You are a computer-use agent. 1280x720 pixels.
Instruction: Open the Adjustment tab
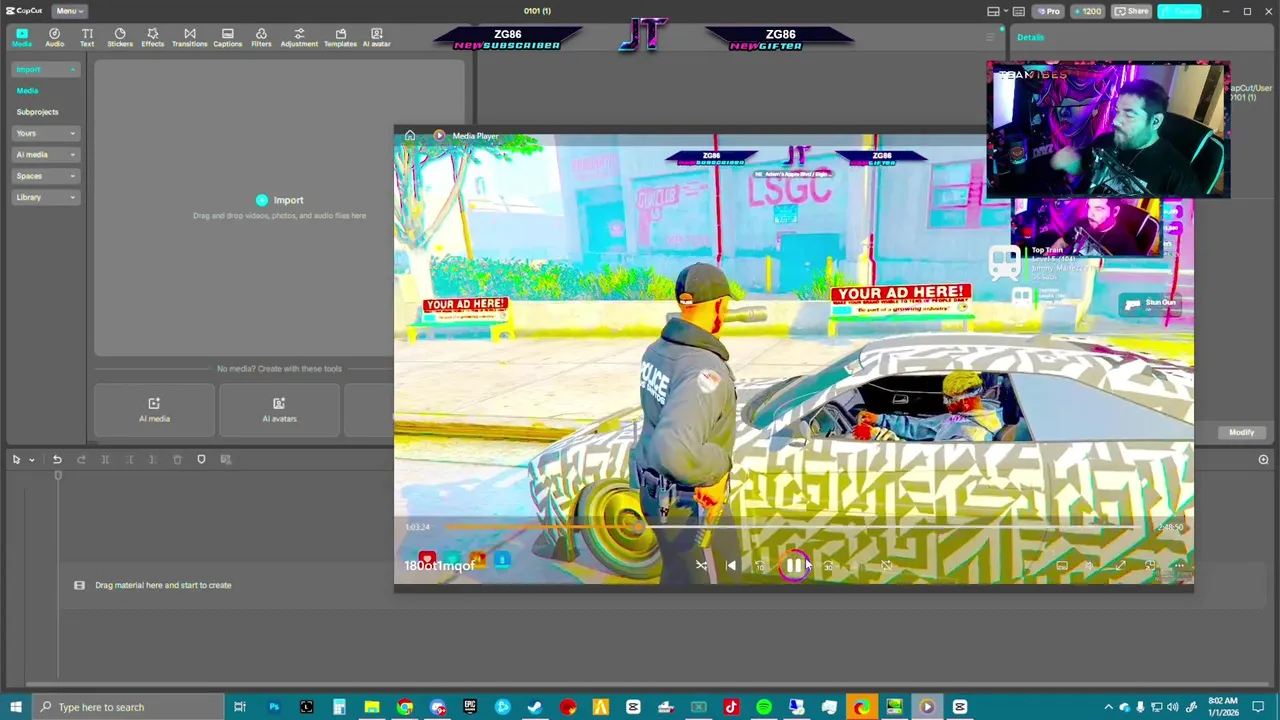pyautogui.click(x=299, y=37)
